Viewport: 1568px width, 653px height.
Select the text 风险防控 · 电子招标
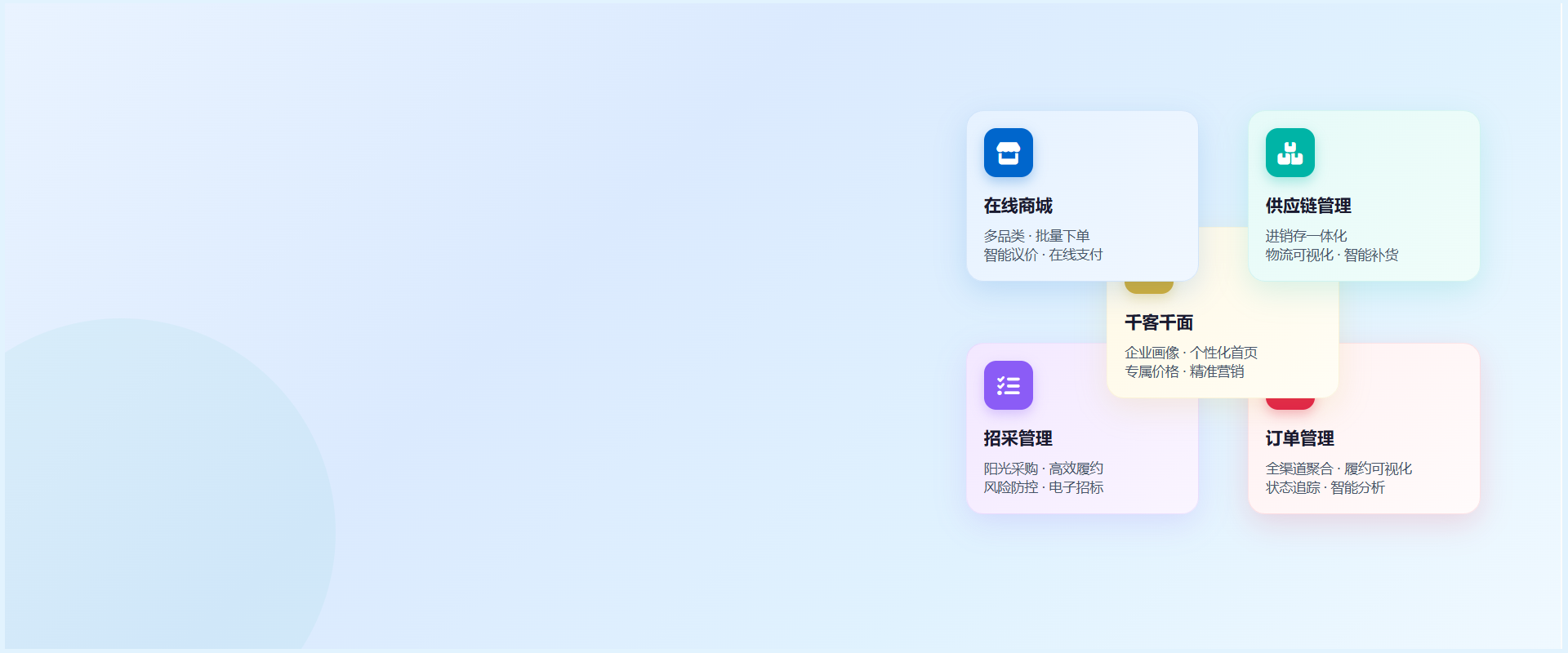[1043, 487]
